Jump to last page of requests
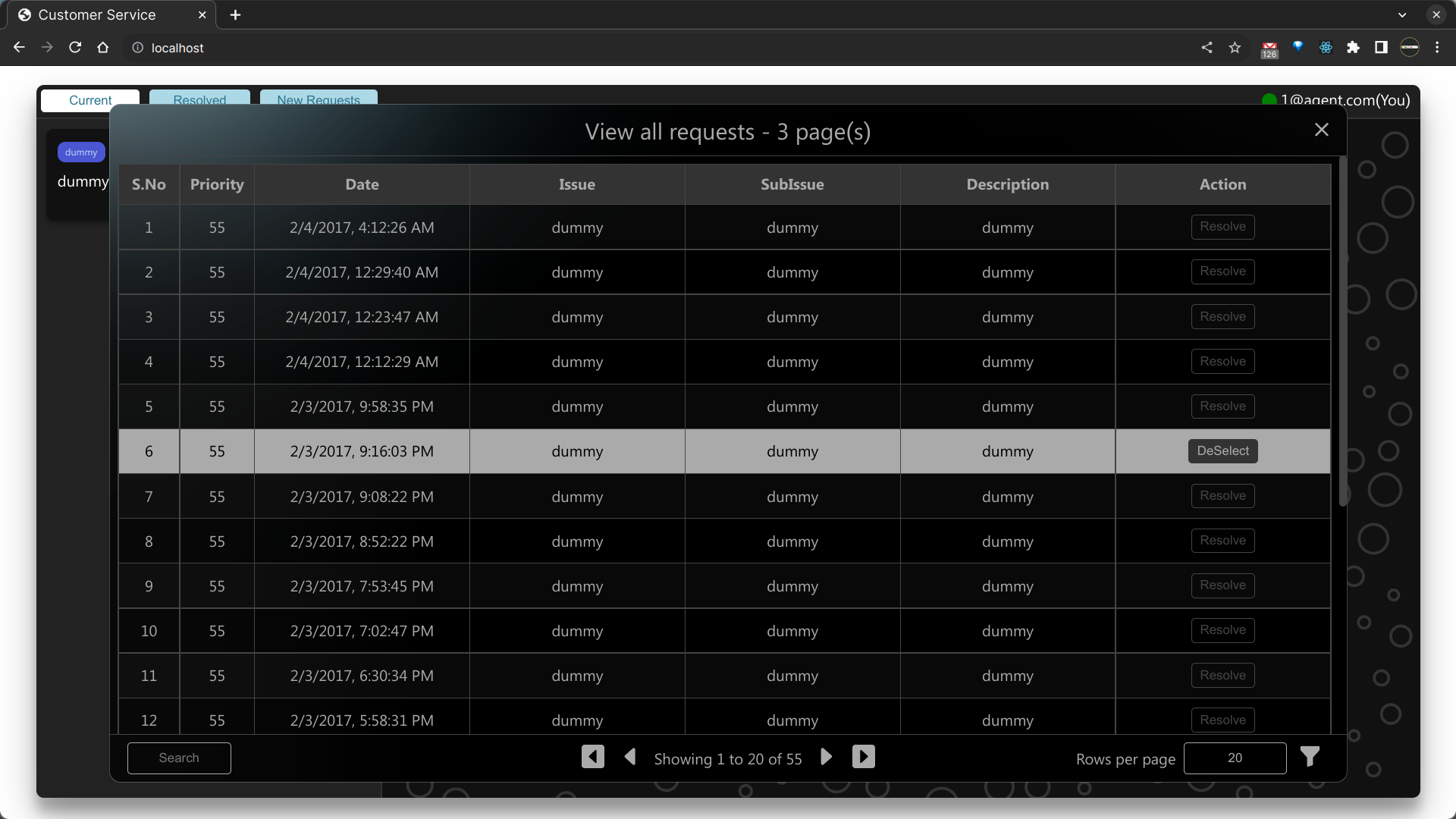Image resolution: width=1456 pixels, height=819 pixels. tap(863, 757)
